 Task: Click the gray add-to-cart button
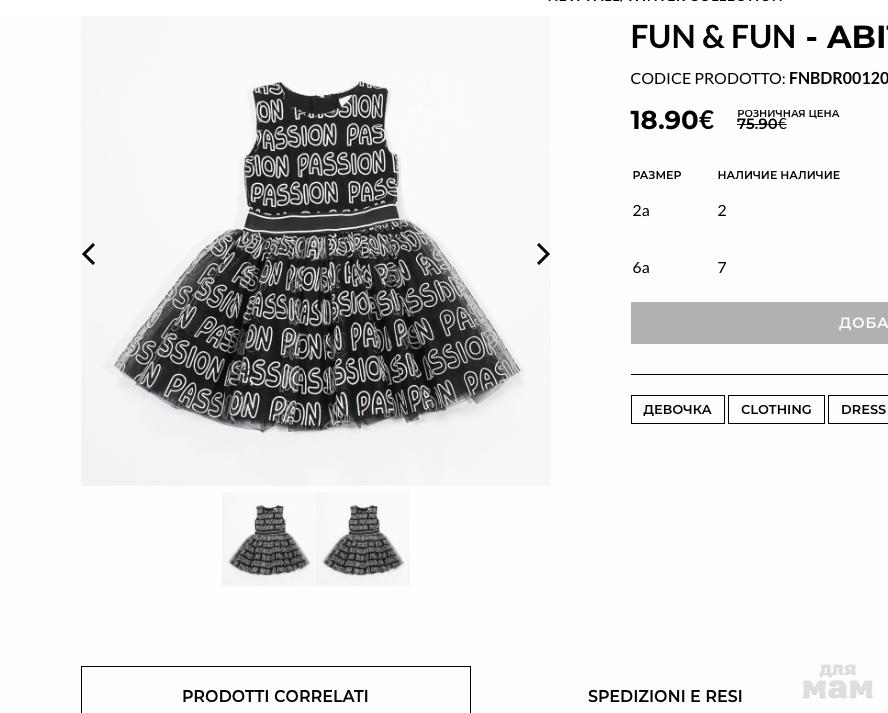click(x=759, y=323)
